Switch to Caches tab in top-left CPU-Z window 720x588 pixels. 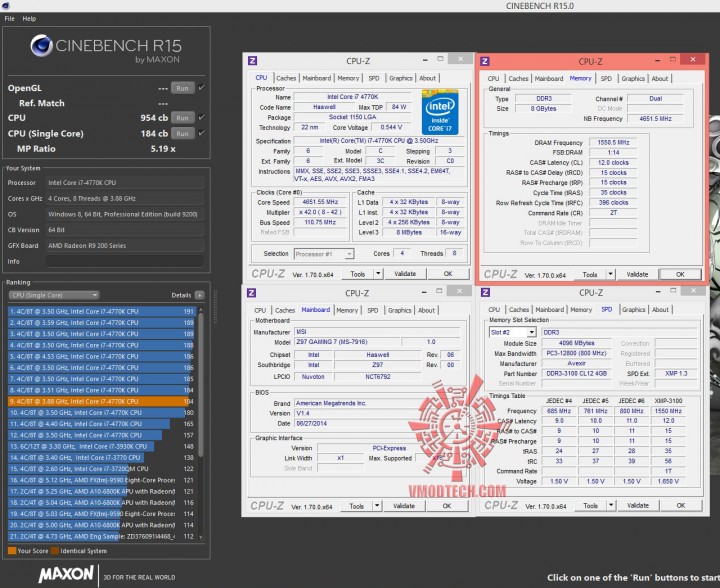(286, 78)
